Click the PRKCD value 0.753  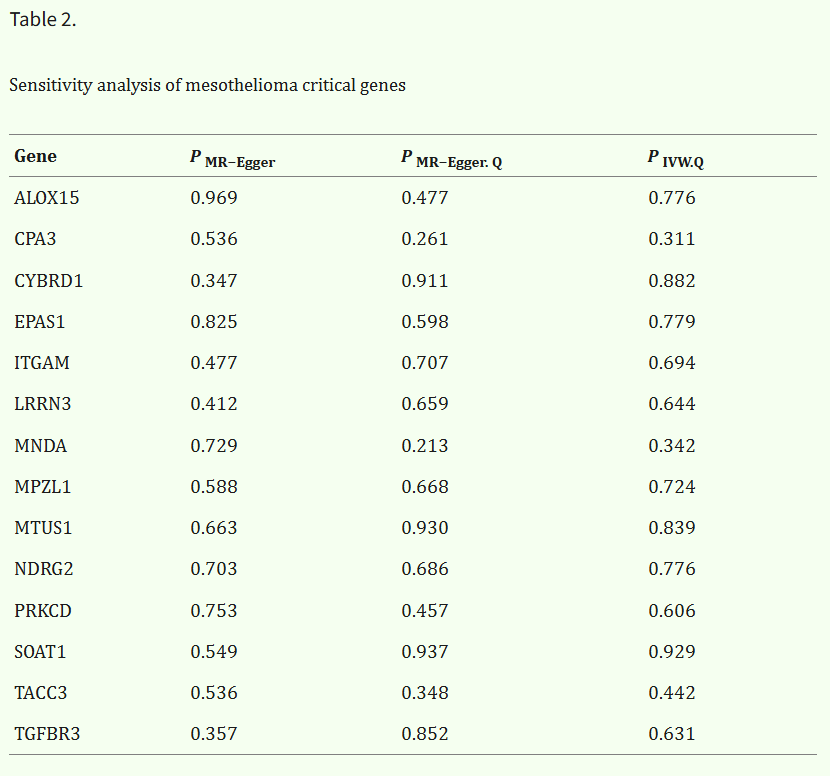pyautogui.click(x=214, y=611)
